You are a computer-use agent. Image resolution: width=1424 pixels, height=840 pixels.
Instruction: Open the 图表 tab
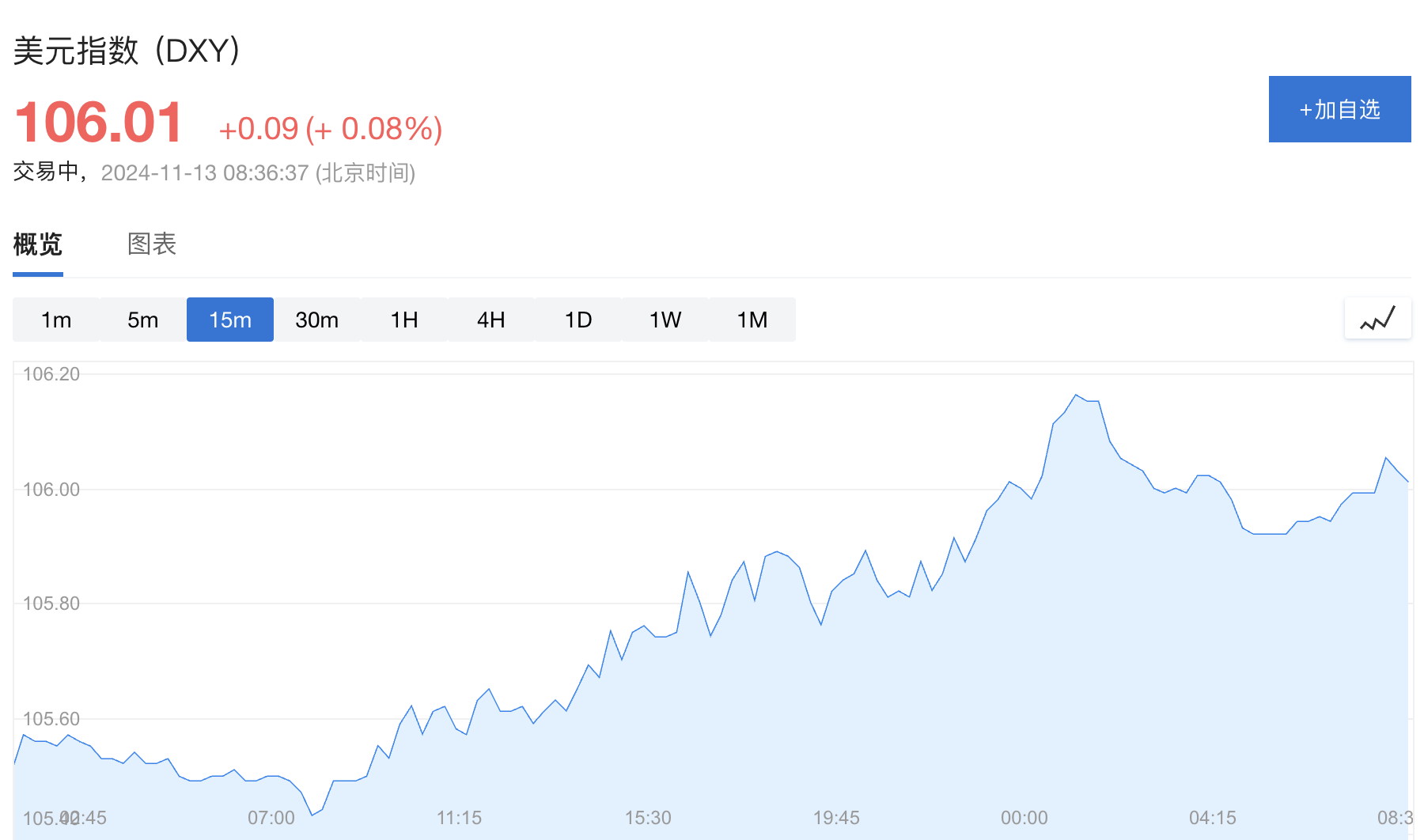pos(152,244)
